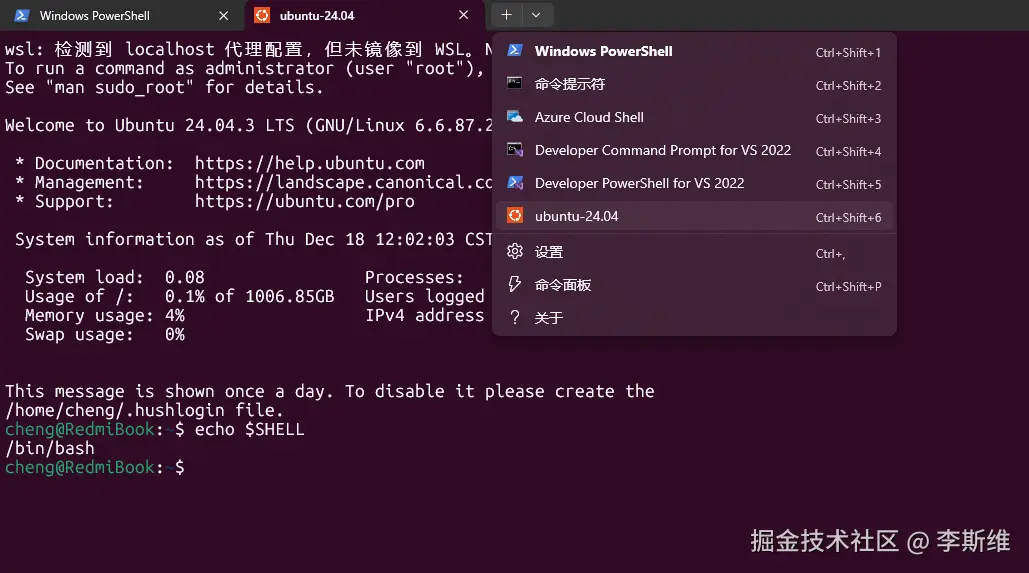The image size is (1029, 573).
Task: Open 关于 from the dropdown menu
Action: point(694,318)
